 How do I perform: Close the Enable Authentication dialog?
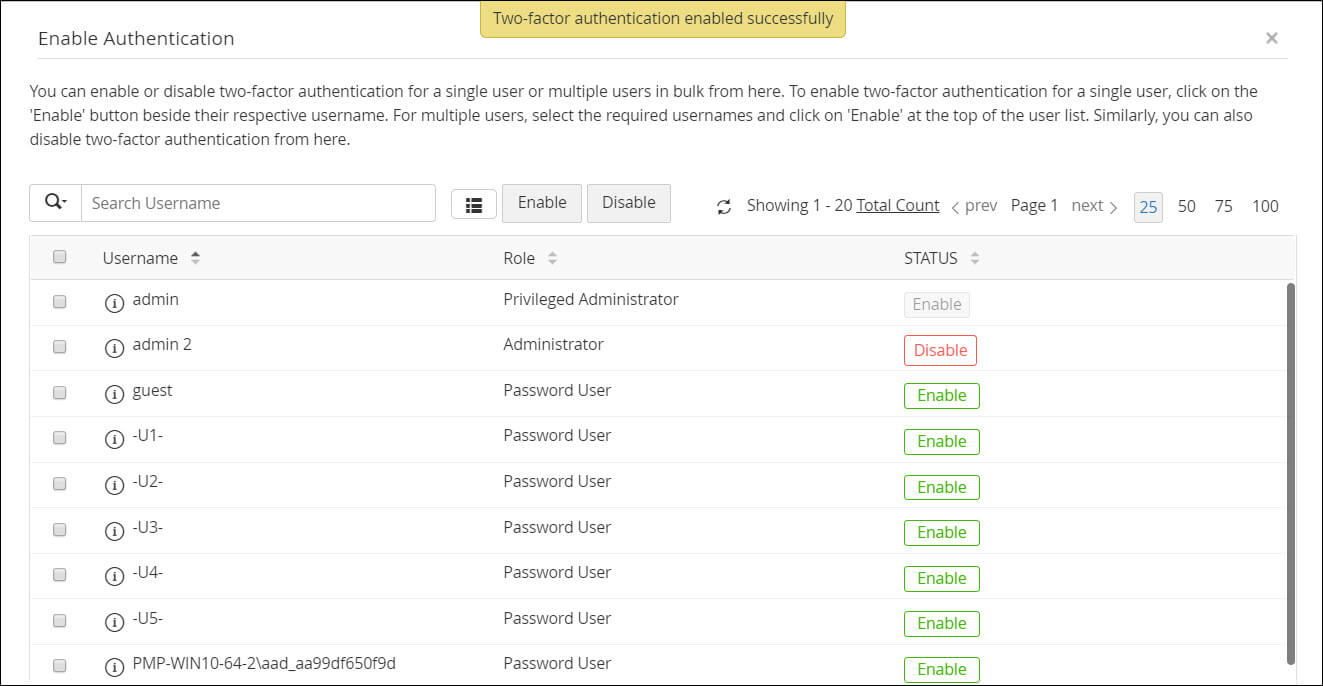point(1271,38)
